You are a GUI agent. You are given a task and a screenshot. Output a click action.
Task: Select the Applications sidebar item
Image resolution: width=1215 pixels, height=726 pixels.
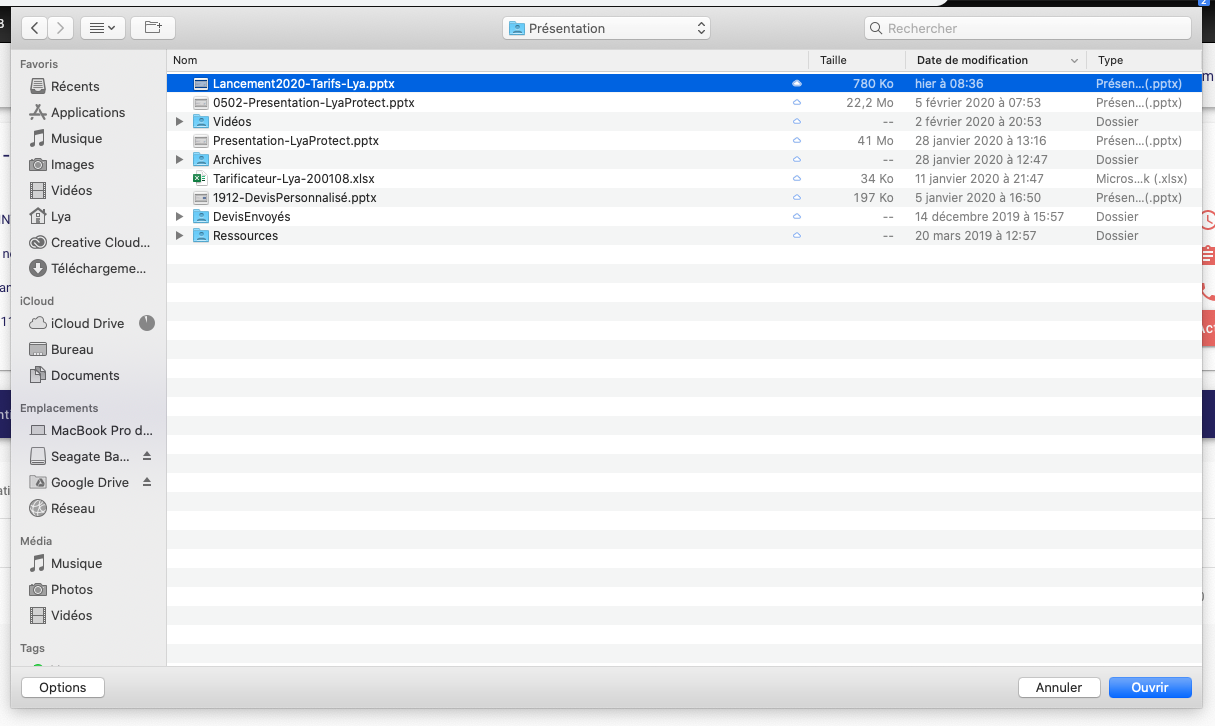point(88,112)
